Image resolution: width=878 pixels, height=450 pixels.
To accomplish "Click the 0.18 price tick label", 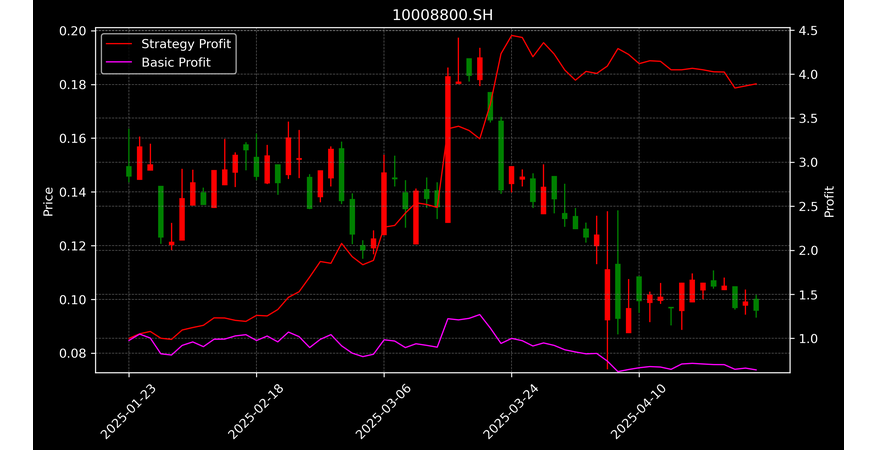I will 73,85.
